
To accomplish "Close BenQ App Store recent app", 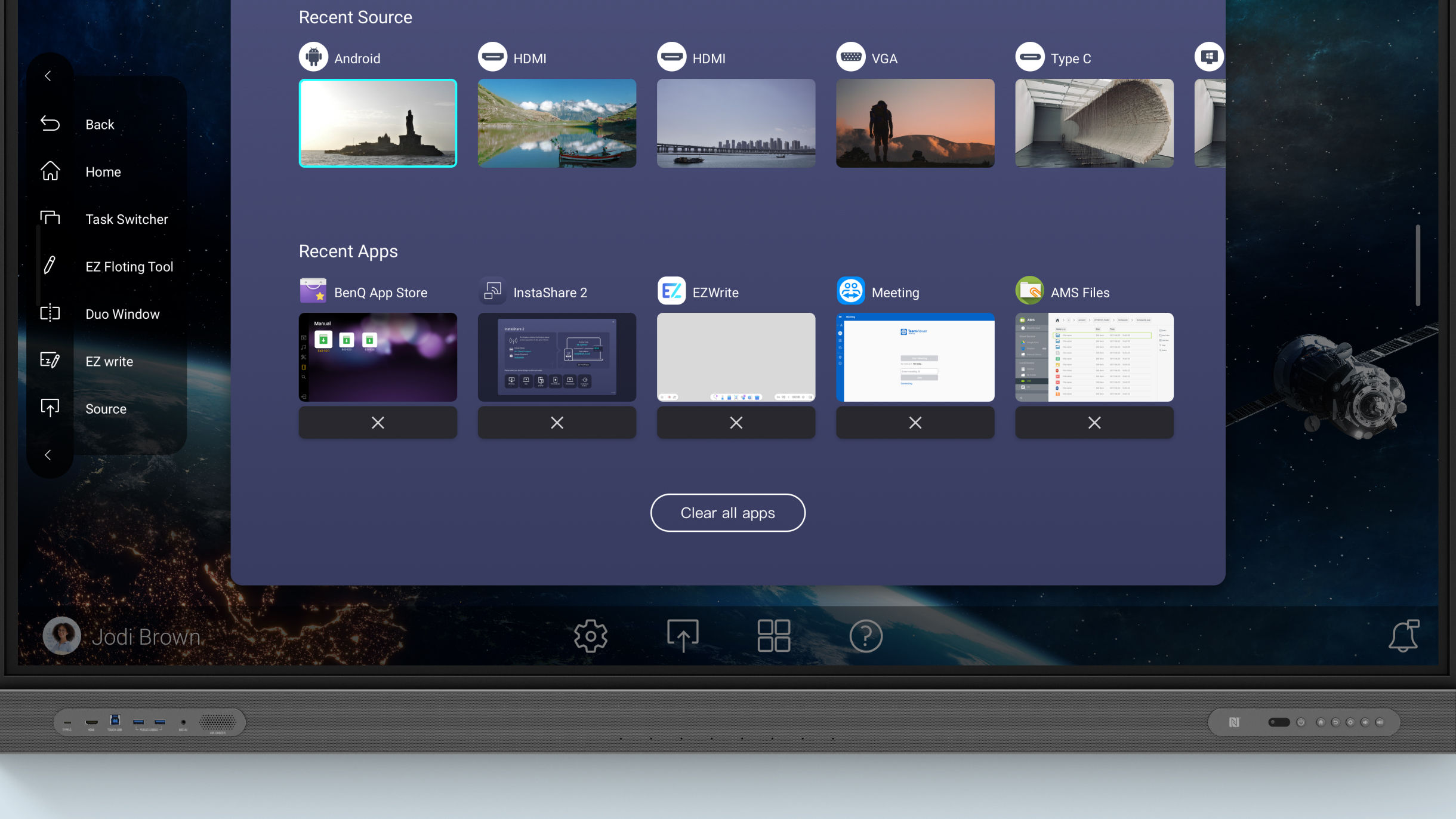I will click(x=377, y=422).
